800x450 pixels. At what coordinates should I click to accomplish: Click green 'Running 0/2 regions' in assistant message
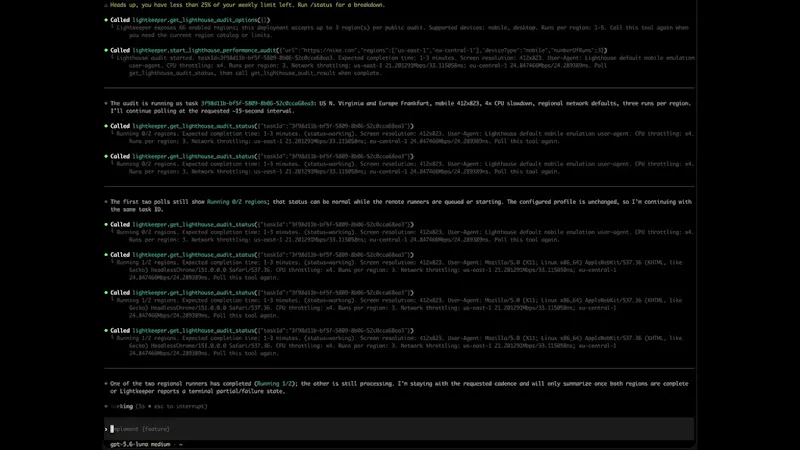coord(237,202)
